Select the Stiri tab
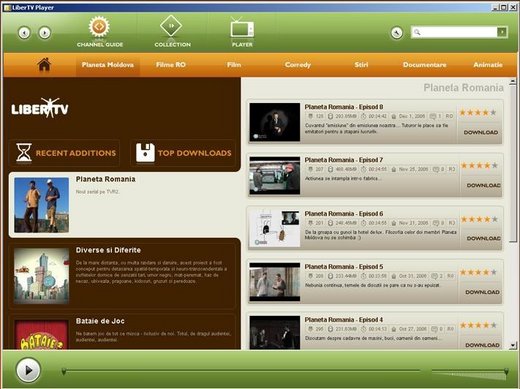 click(361, 65)
